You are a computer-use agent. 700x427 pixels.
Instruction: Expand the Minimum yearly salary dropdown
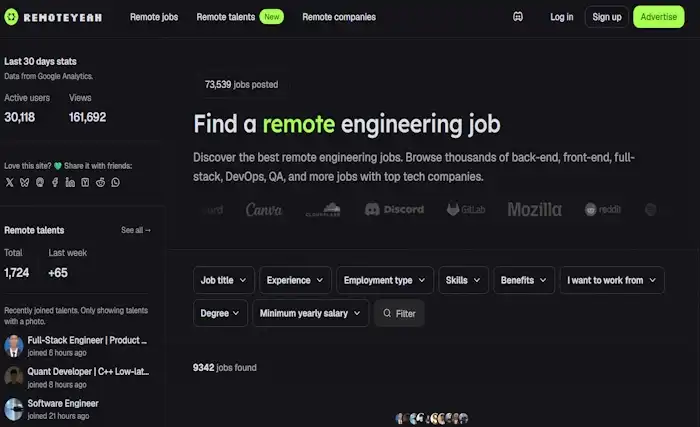(x=311, y=313)
